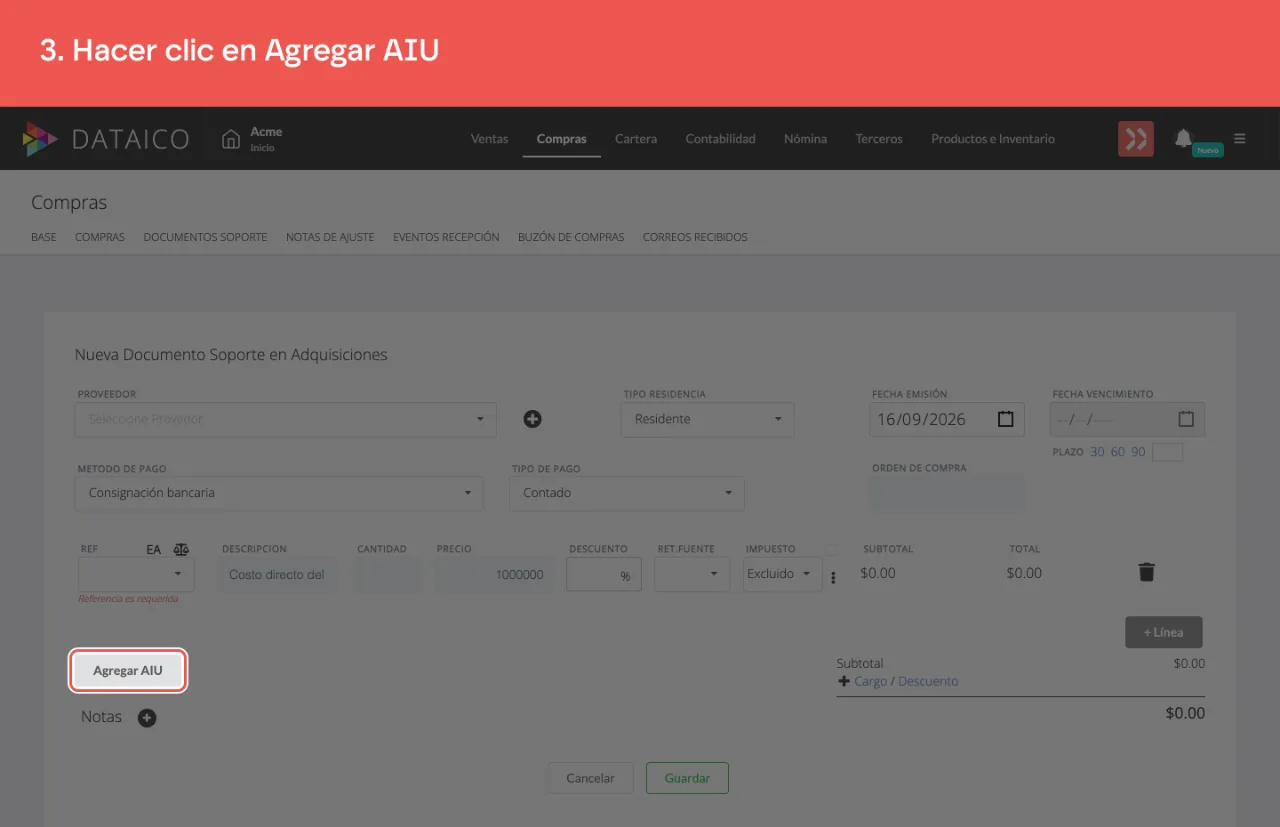Open the hamburger menu
Viewport: 1280px width, 827px height.
[1240, 139]
